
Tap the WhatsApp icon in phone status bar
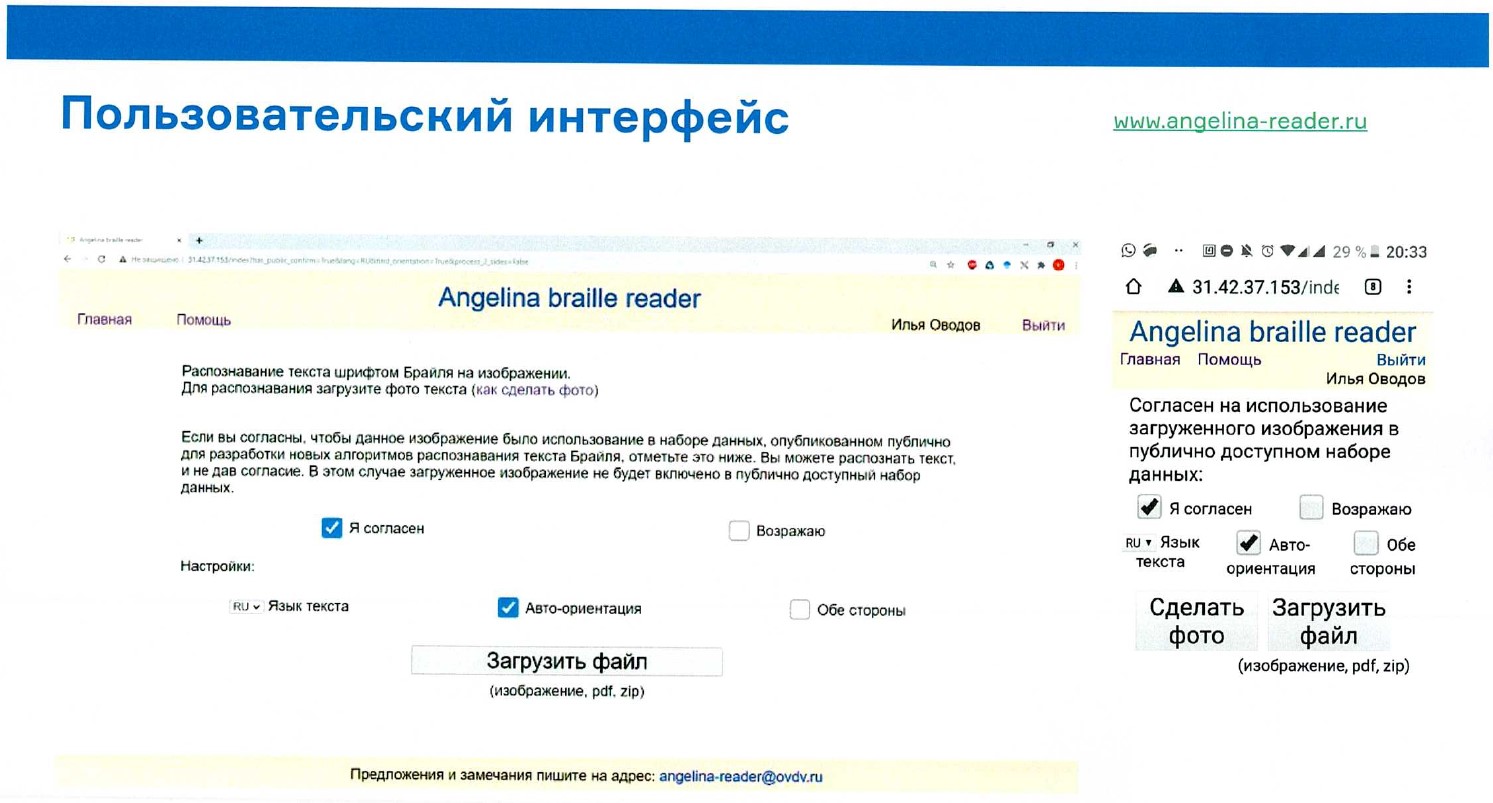(1128, 252)
